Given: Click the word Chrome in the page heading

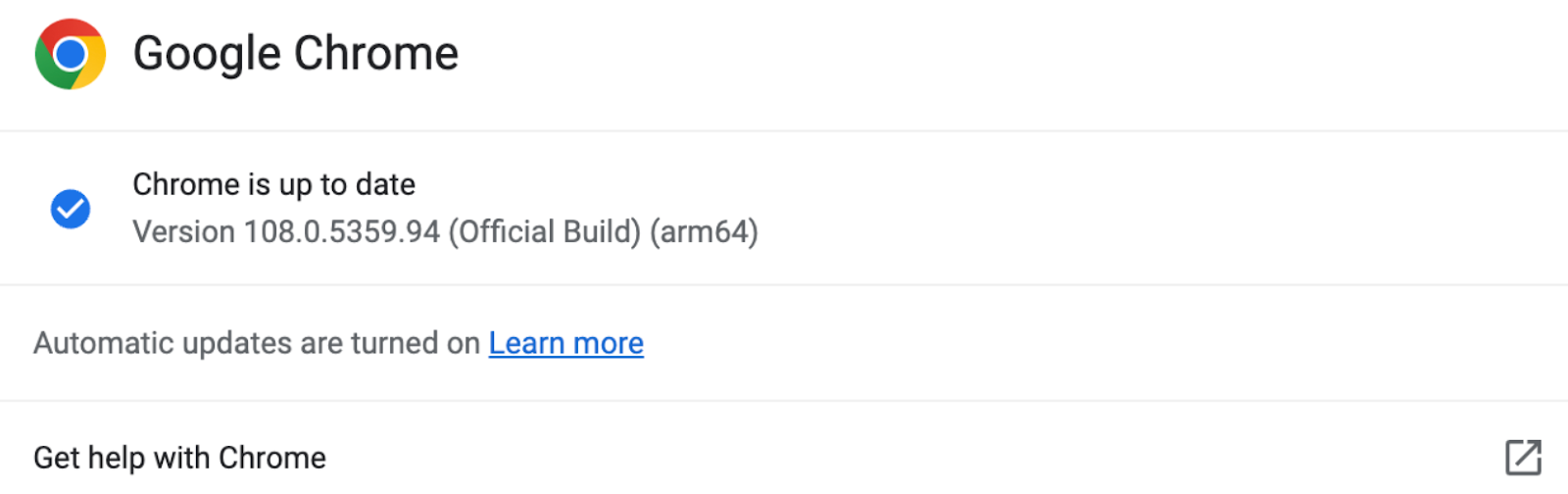Looking at the screenshot, I should pos(376,54).
